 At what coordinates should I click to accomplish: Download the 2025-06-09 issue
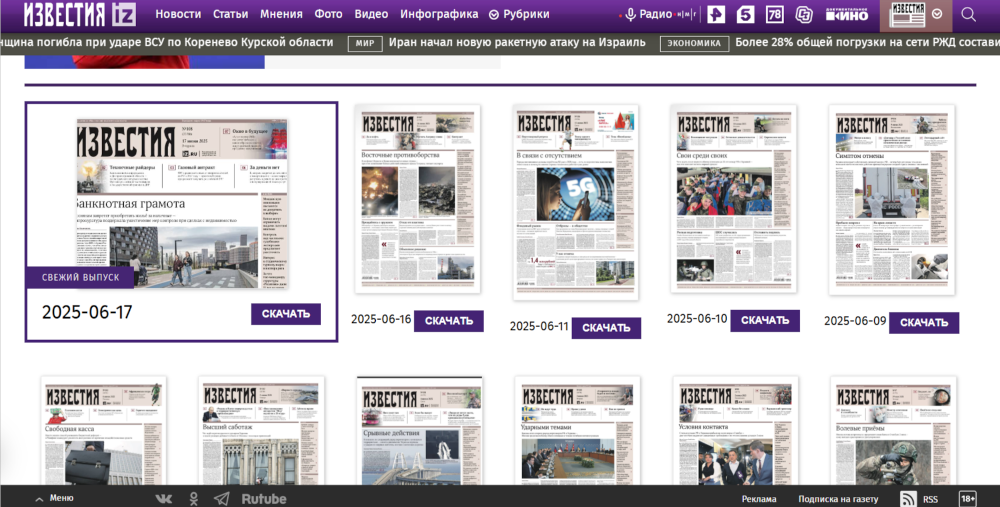pos(924,323)
